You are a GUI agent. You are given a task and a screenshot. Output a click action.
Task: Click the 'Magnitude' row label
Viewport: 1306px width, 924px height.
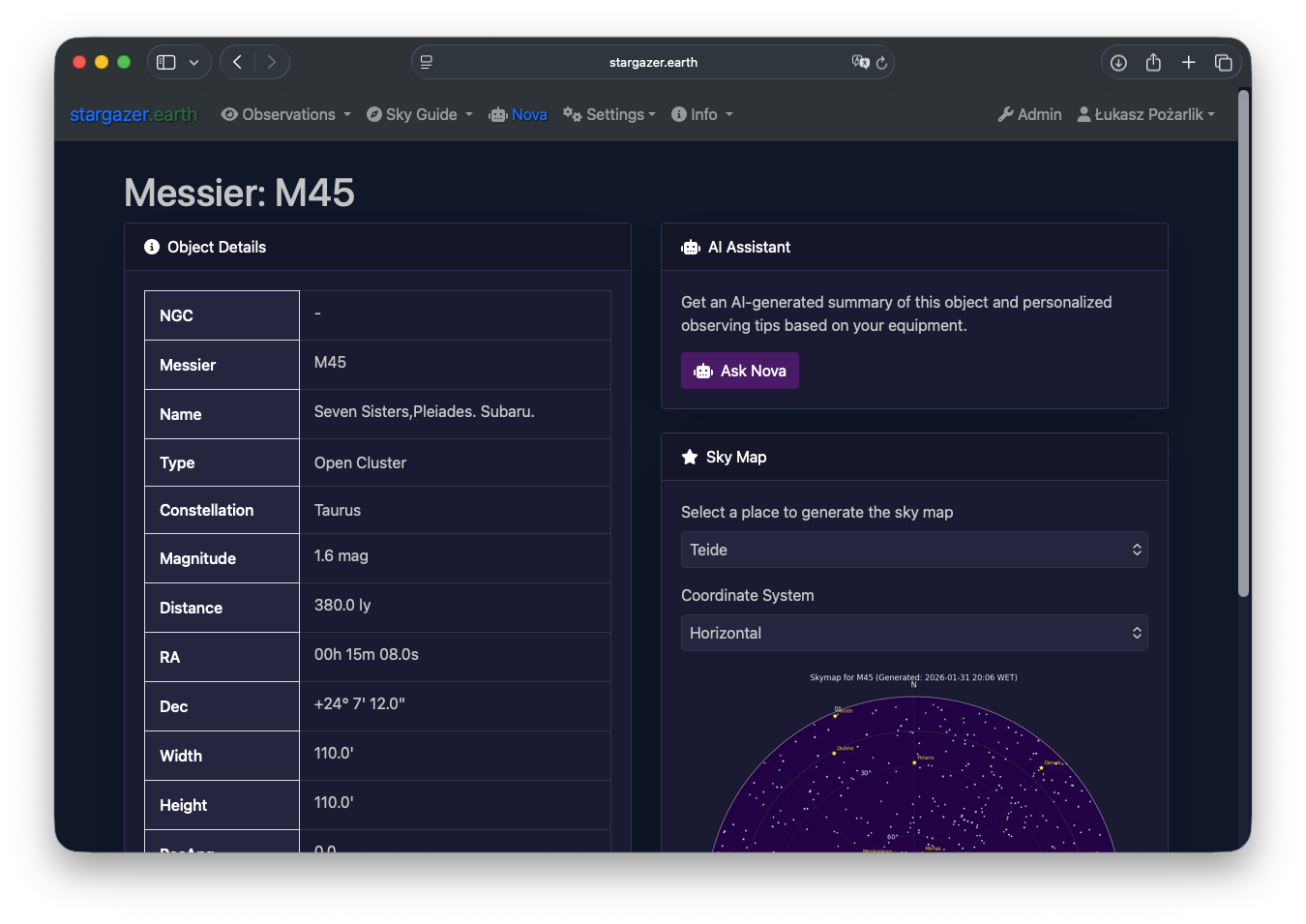(x=198, y=558)
